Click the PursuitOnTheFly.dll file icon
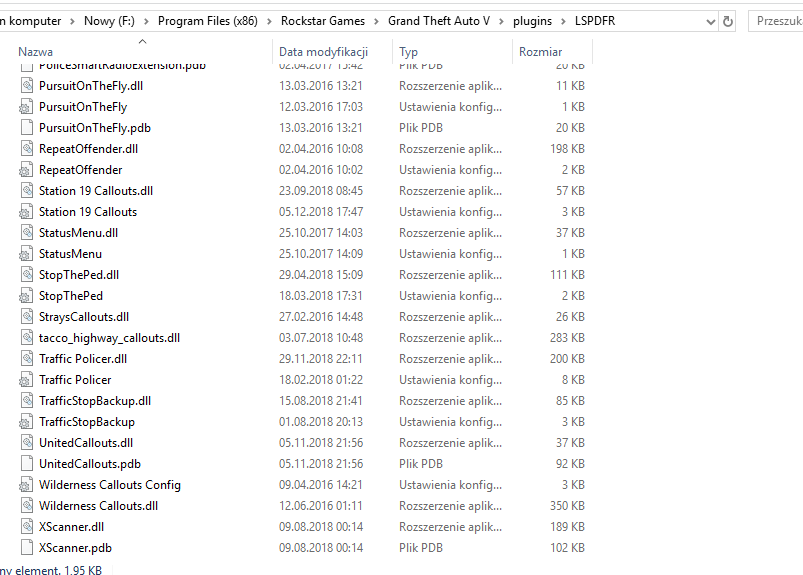Screen dimensions: 803x575 [x=27, y=86]
